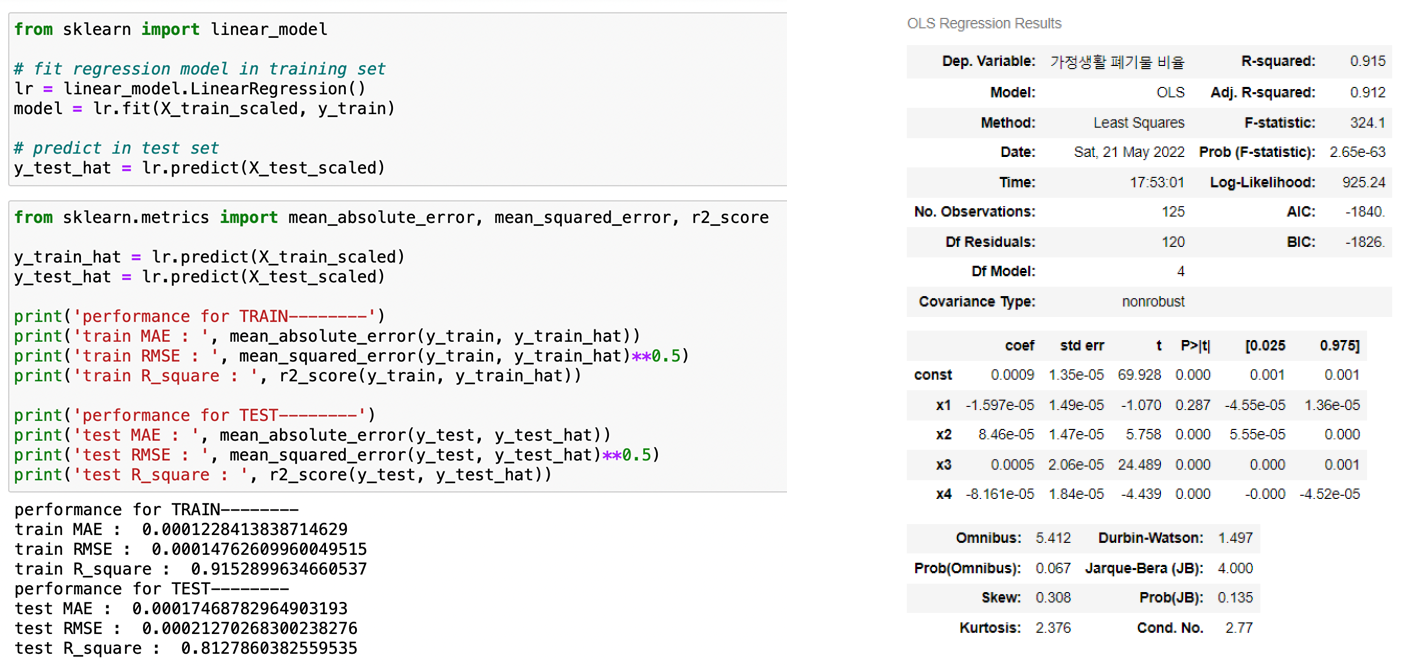This screenshot has height=666, width=1406.
Task: Click the R-squared value 0.915
Action: (x=1367, y=62)
